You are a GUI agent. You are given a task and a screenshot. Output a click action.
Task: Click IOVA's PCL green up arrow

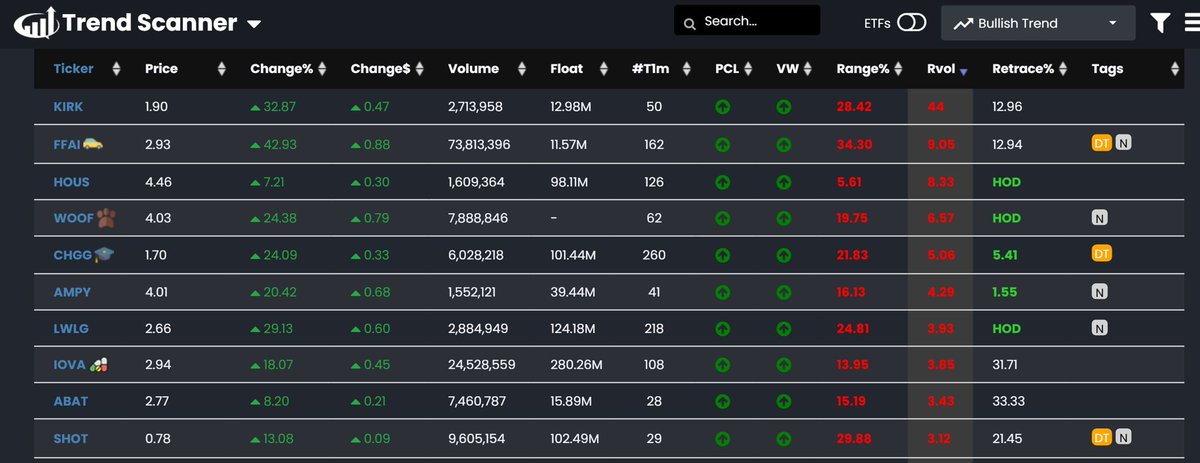click(723, 365)
